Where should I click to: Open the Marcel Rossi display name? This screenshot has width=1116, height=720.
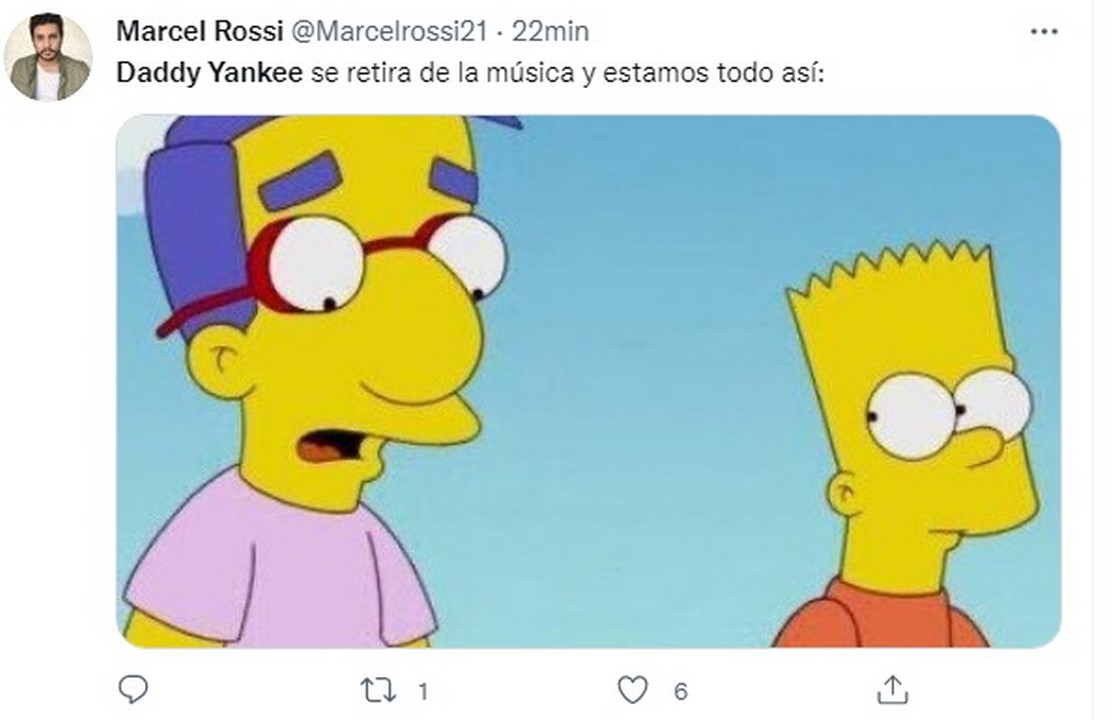(x=200, y=31)
